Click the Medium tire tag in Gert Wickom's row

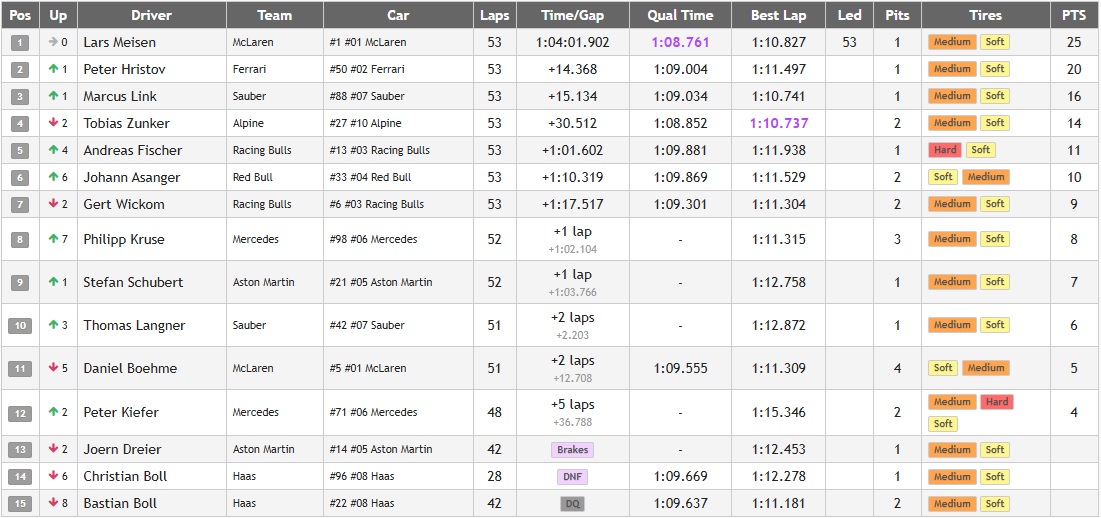[952, 204]
